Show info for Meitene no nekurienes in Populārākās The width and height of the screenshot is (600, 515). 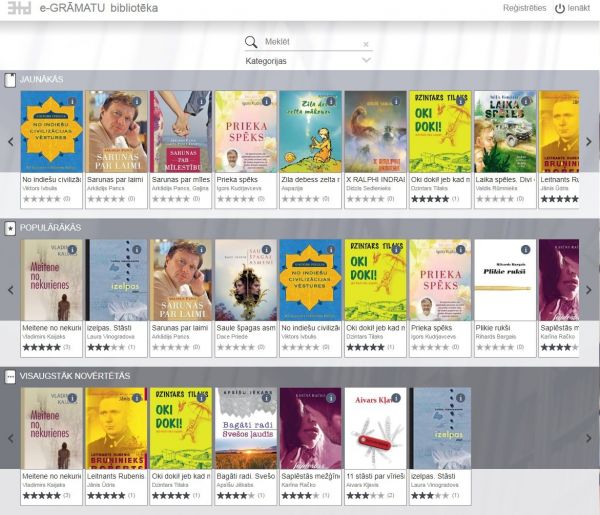coord(72,250)
